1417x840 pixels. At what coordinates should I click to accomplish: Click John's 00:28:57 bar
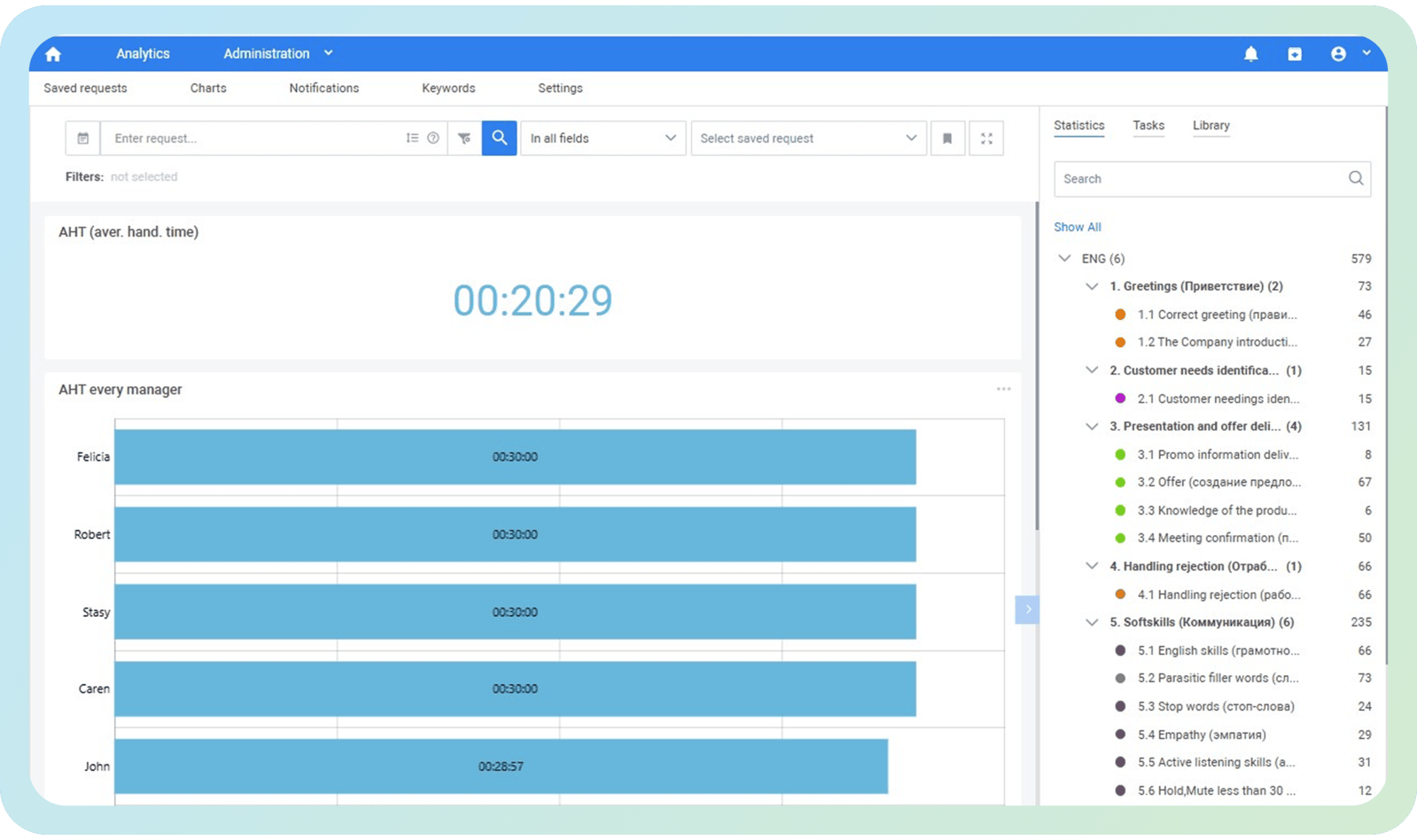[501, 766]
